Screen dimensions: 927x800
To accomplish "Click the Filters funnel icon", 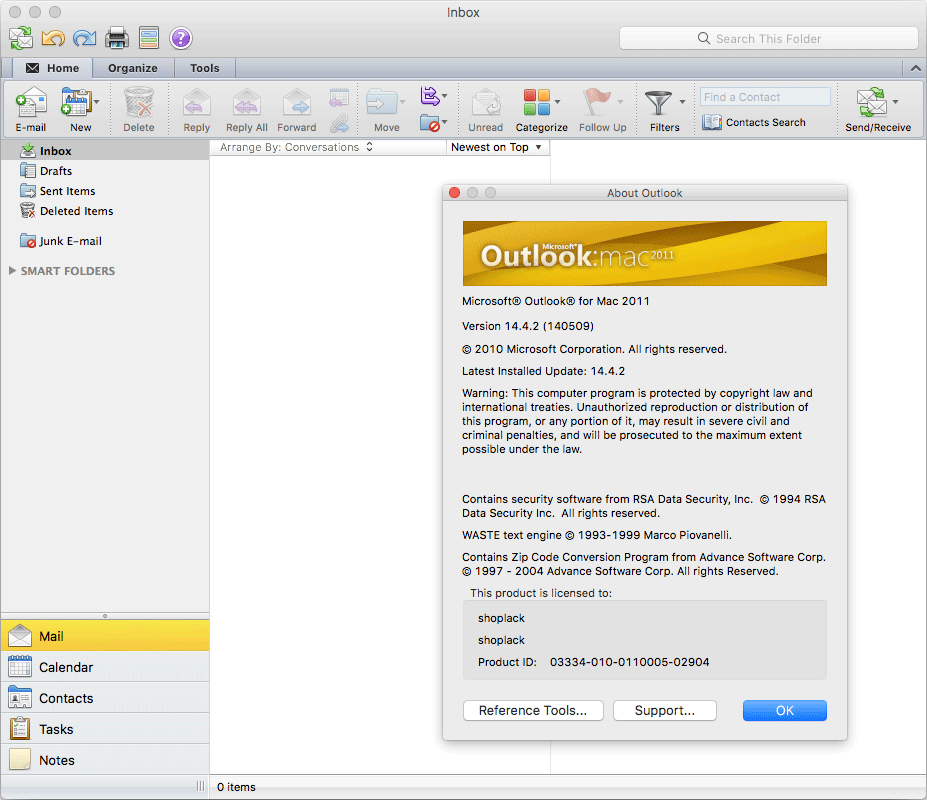I will [x=658, y=103].
